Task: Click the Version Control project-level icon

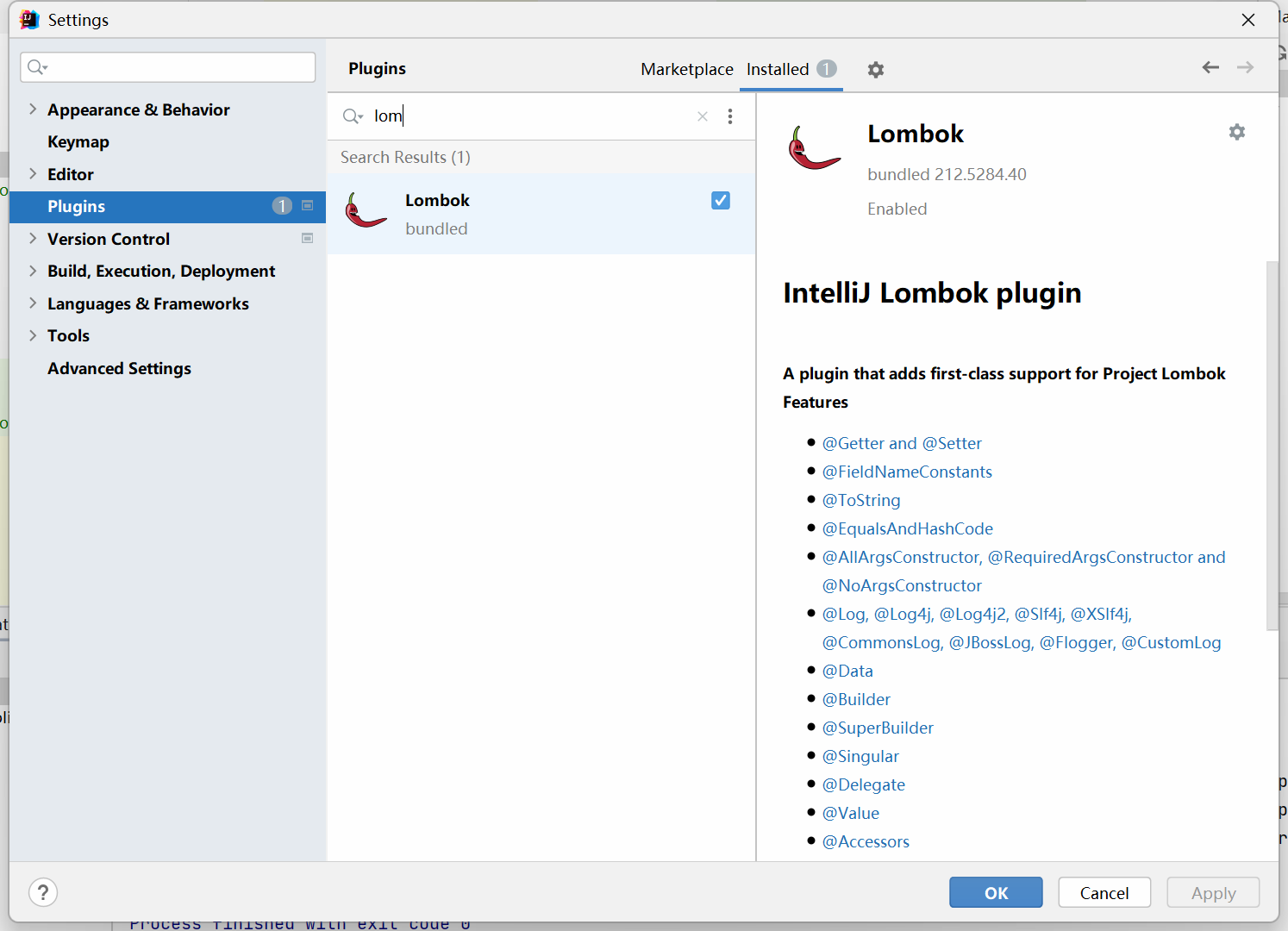Action: point(308,238)
